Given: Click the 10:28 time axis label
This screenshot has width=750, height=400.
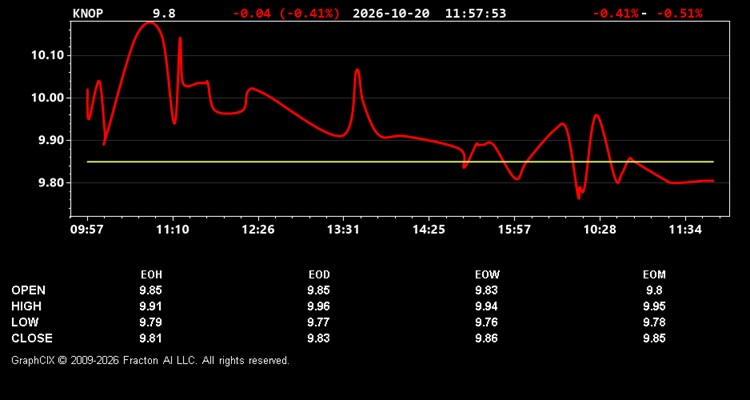Looking at the screenshot, I should pyautogui.click(x=600, y=230).
